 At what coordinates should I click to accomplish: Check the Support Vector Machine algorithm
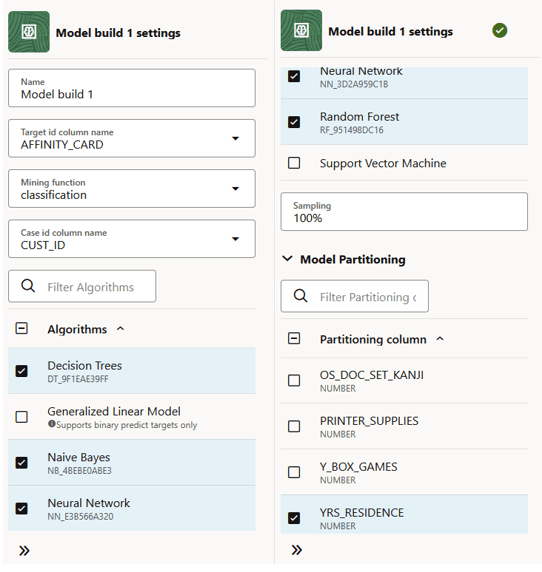click(x=294, y=163)
